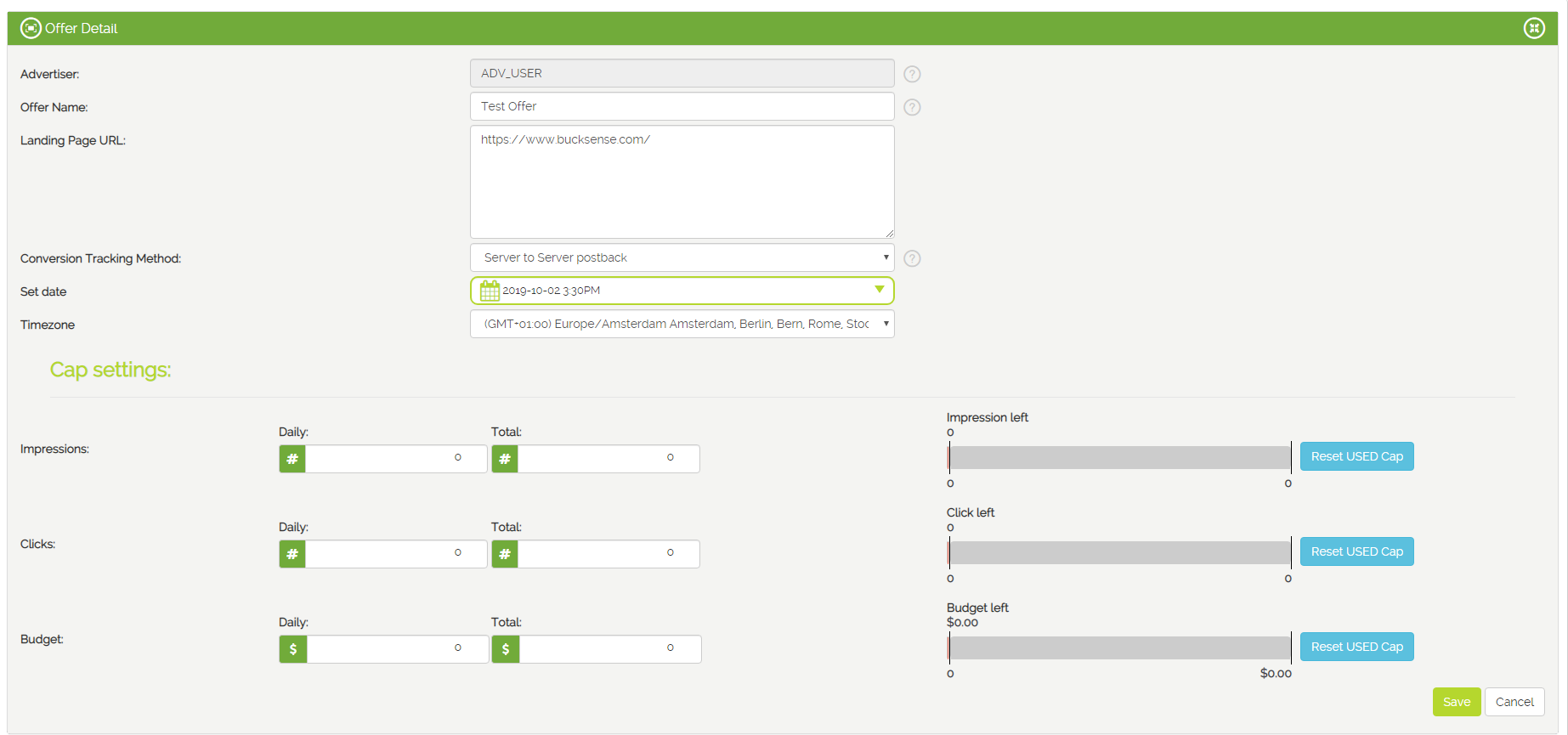Reset USED Cap for Clicks
Screen dimensions: 1568x735
click(1356, 551)
